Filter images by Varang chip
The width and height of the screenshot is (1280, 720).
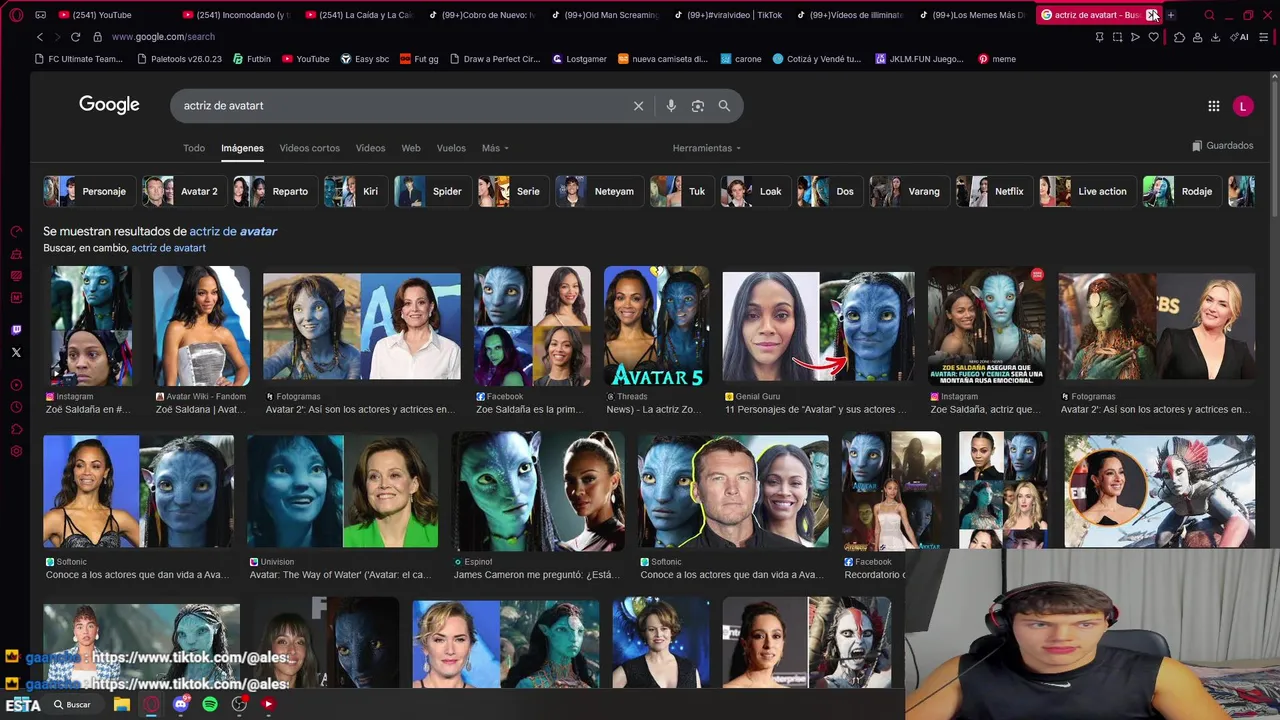(x=909, y=191)
